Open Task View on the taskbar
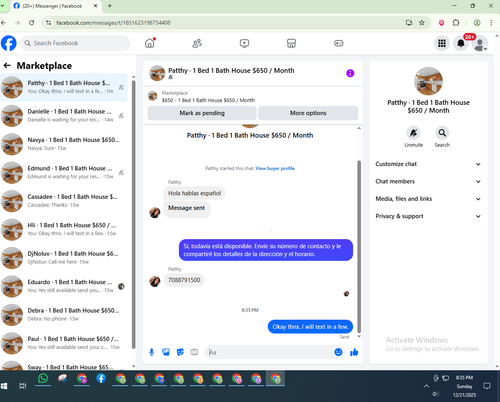 [x=23, y=386]
